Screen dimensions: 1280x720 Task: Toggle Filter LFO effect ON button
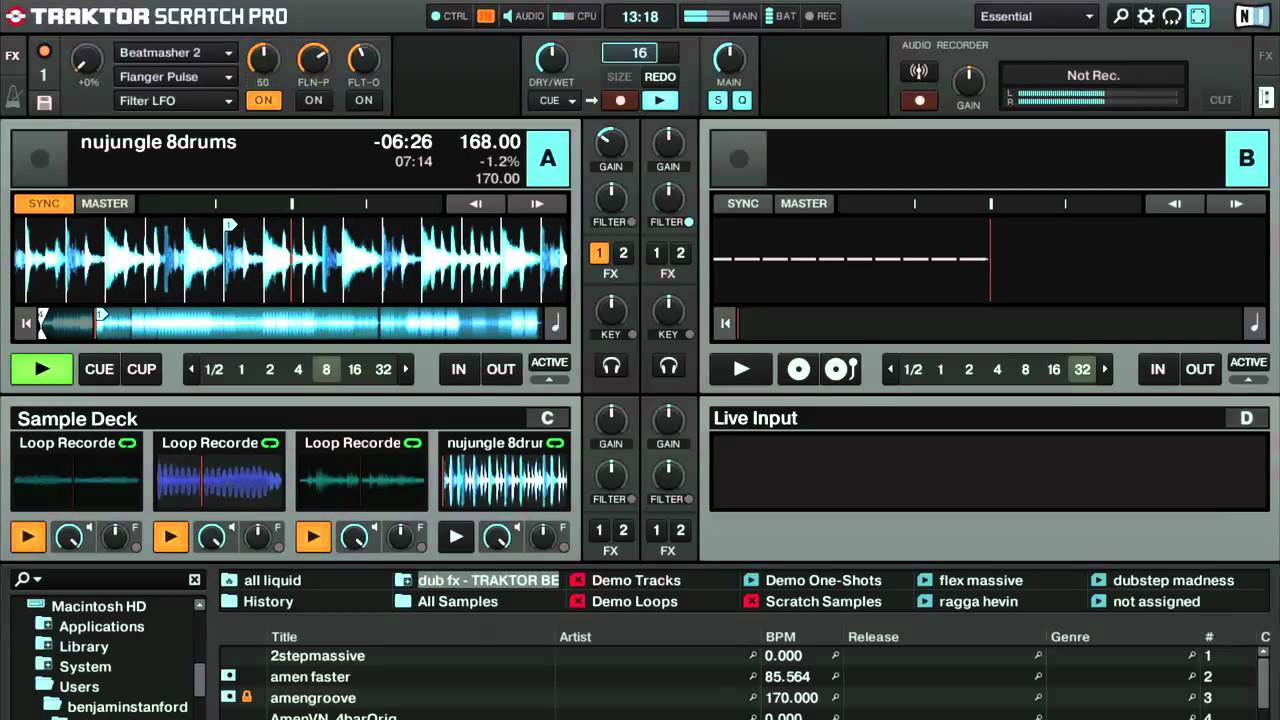[x=363, y=100]
